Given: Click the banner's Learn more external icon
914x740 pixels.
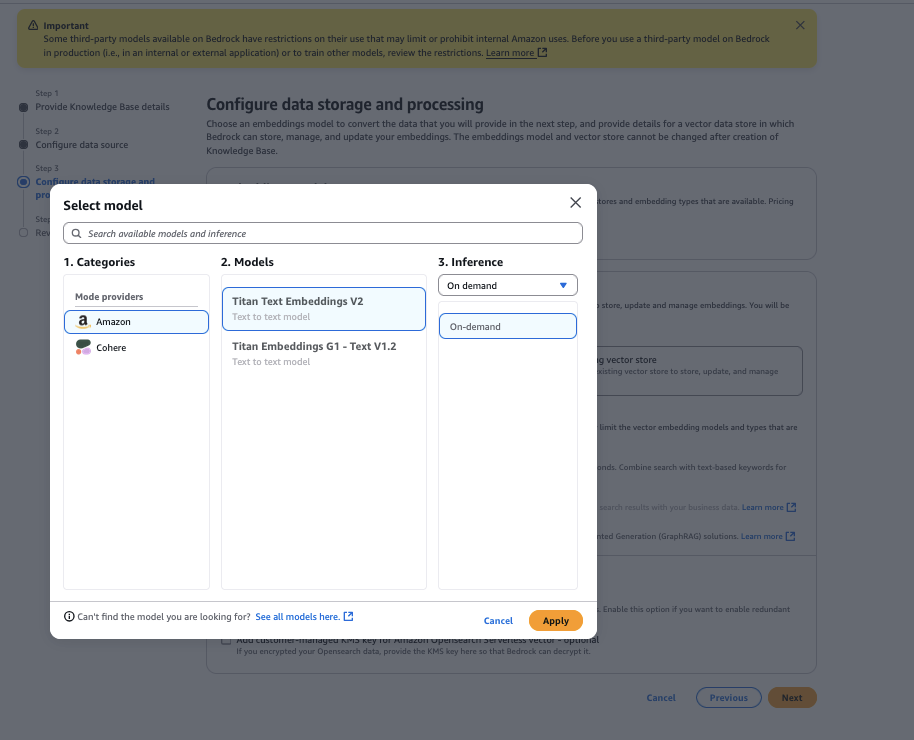Looking at the screenshot, I should coord(543,52).
